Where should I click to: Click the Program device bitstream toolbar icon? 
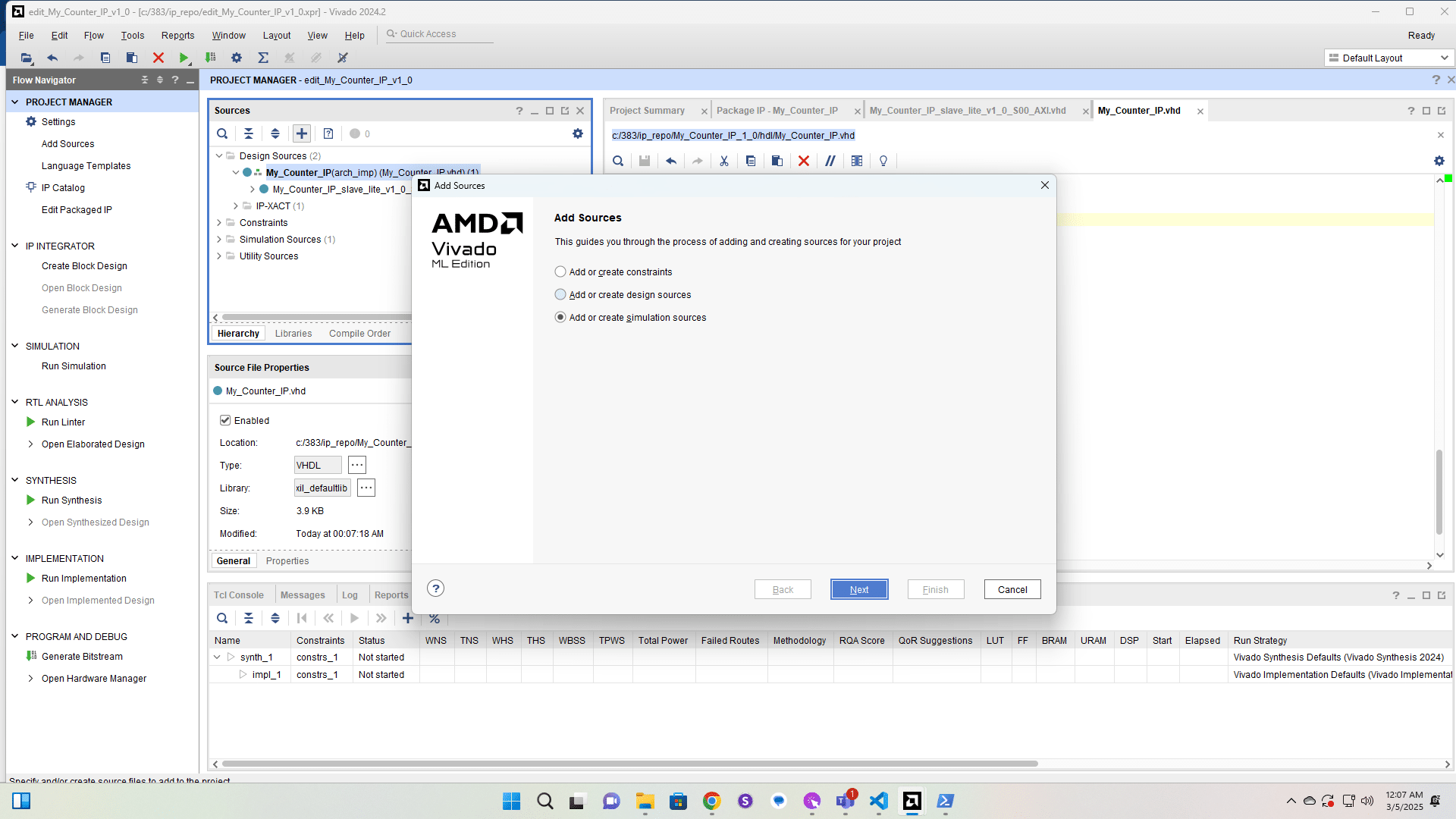click(211, 58)
